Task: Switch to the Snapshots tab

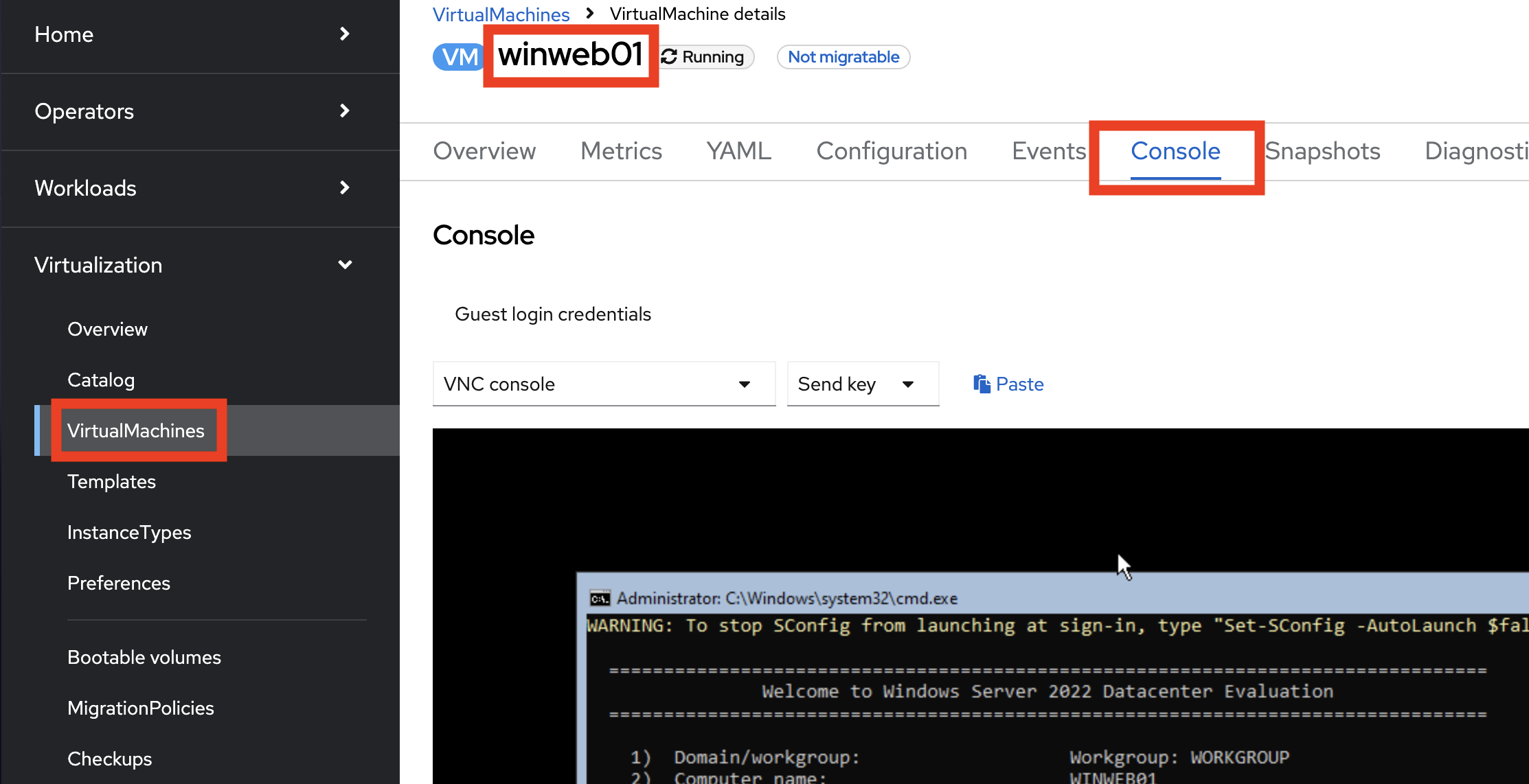Action: coord(1322,151)
